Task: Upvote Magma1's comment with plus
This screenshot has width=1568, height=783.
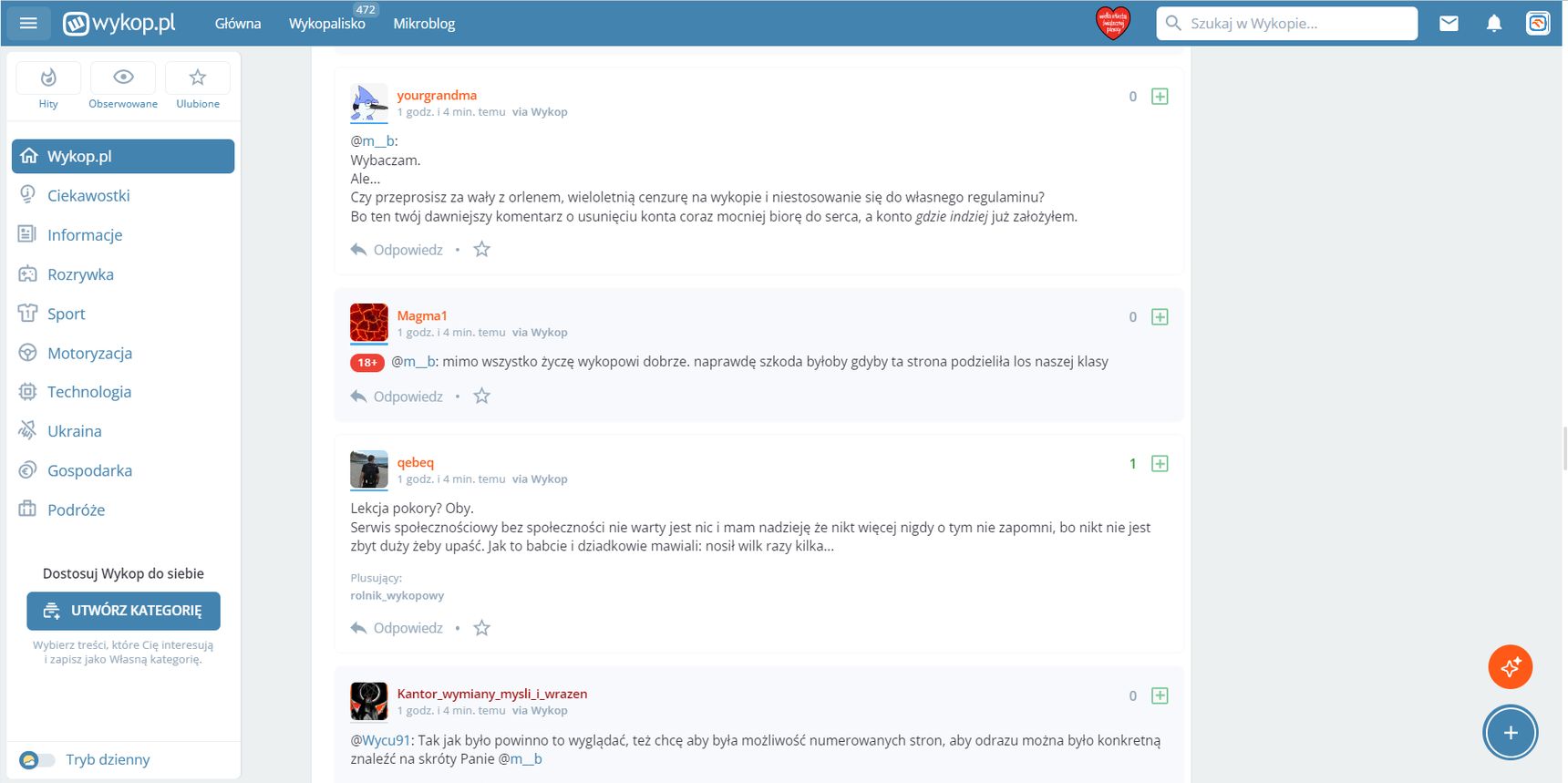Action: point(1160,317)
